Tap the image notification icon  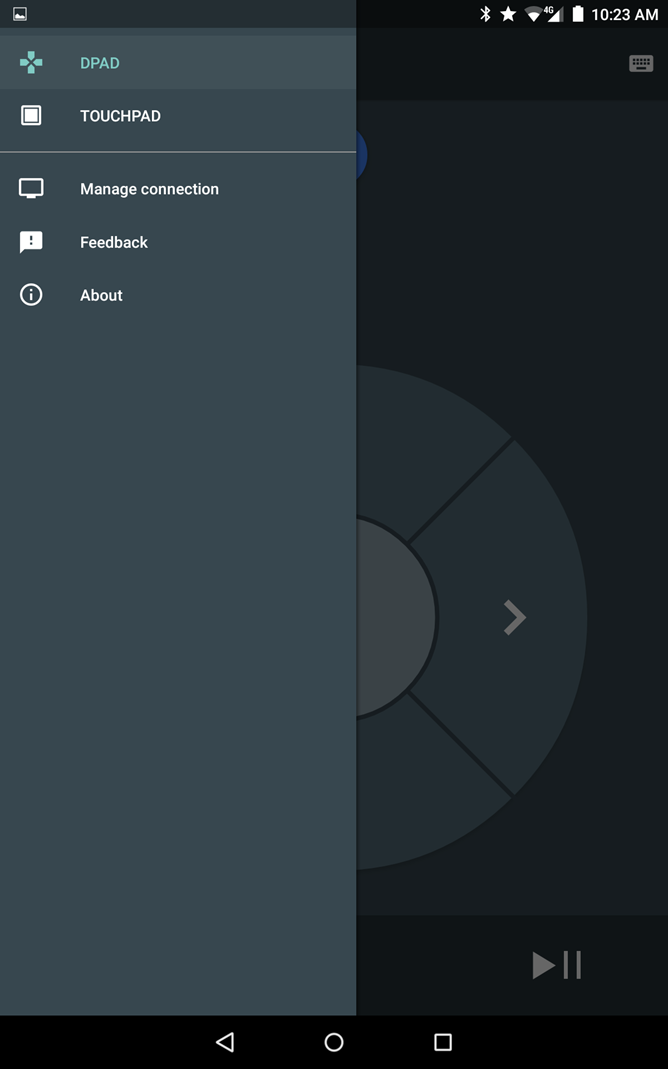tap(20, 14)
